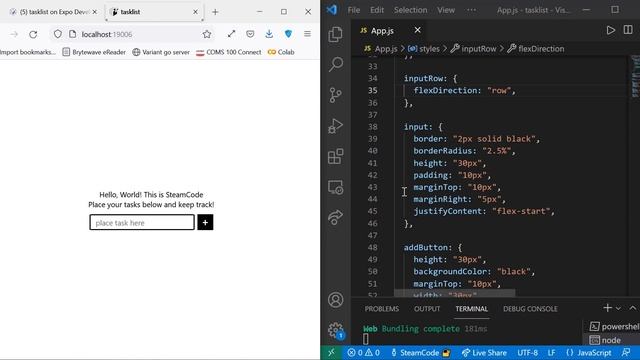This screenshot has height=360, width=640.
Task: Click the expand arrows icon in Firefox toolbar
Action: coord(231,35)
